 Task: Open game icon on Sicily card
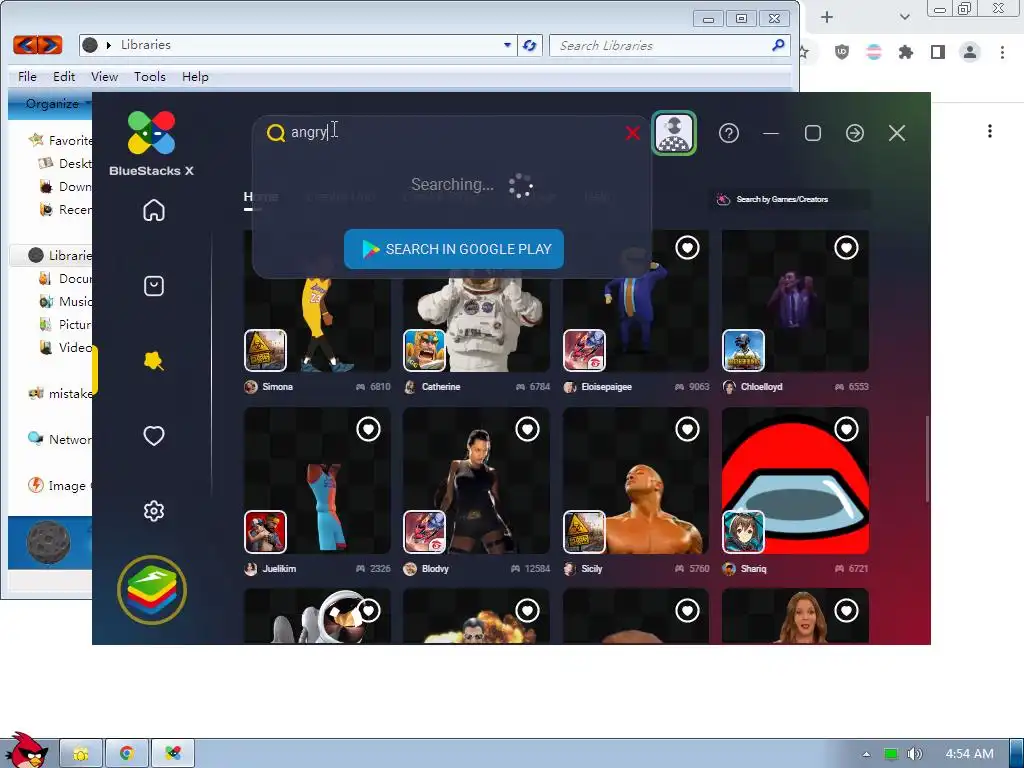584,532
